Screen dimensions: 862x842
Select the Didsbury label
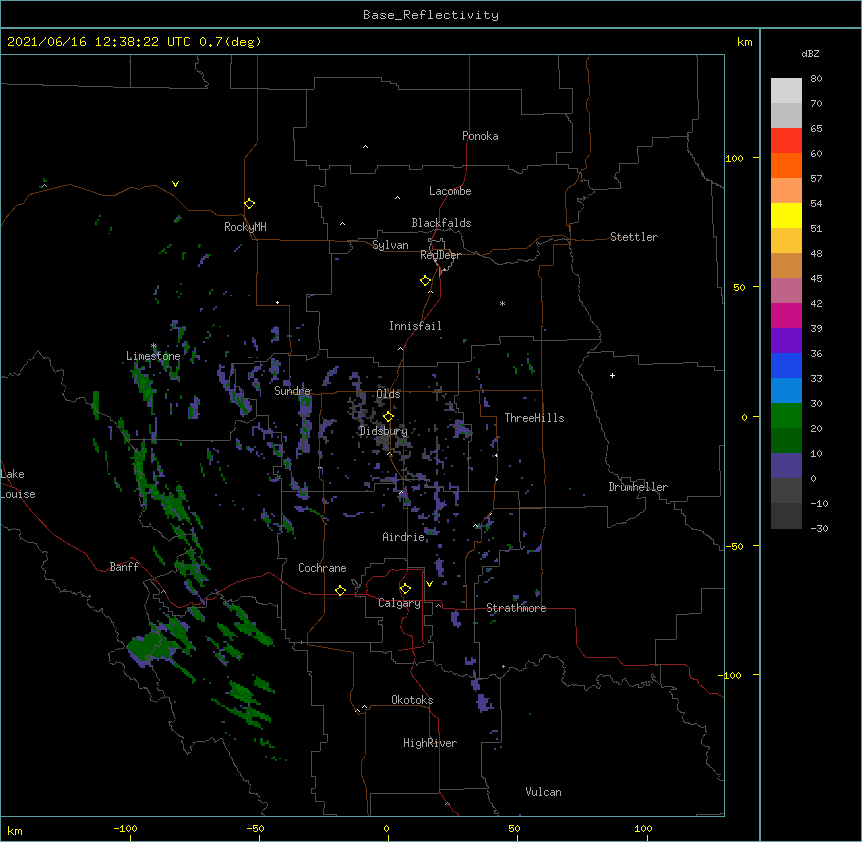tap(383, 431)
